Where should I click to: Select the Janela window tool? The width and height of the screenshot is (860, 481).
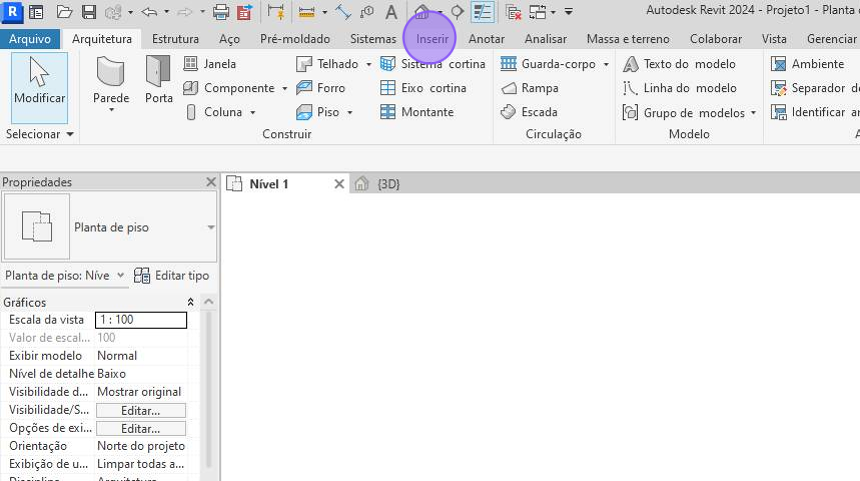tap(210, 64)
